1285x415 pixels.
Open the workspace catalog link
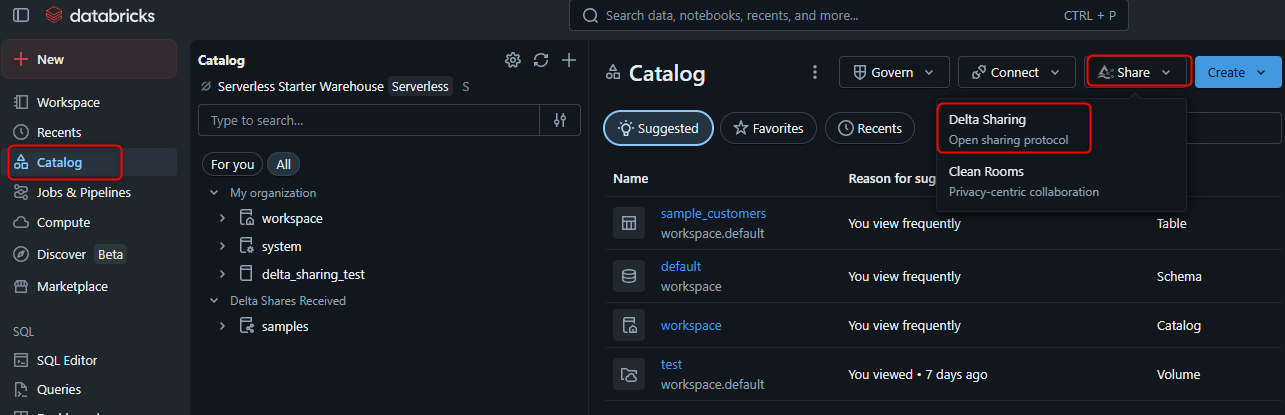[691, 325]
